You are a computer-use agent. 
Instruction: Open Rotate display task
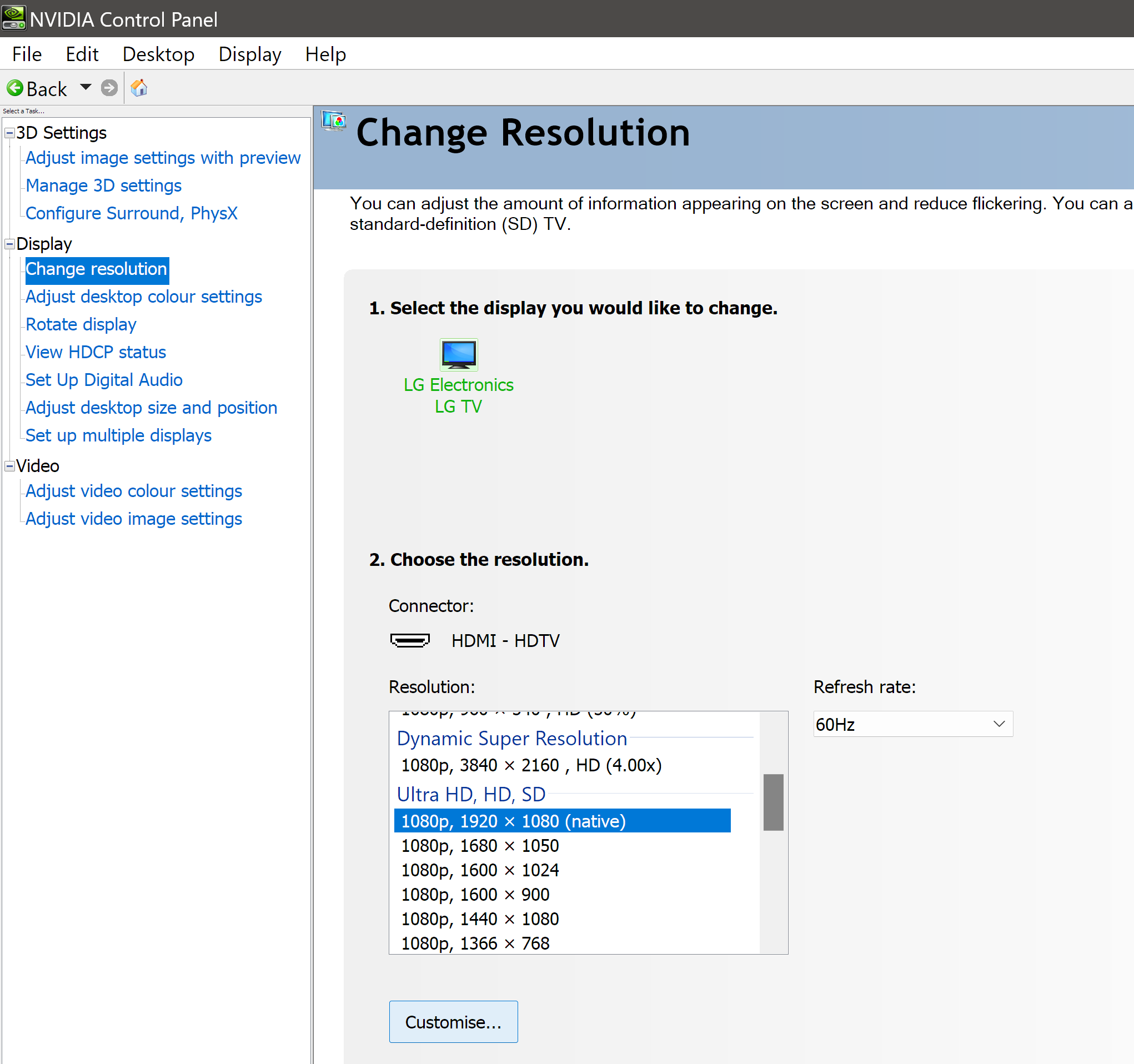(x=81, y=325)
